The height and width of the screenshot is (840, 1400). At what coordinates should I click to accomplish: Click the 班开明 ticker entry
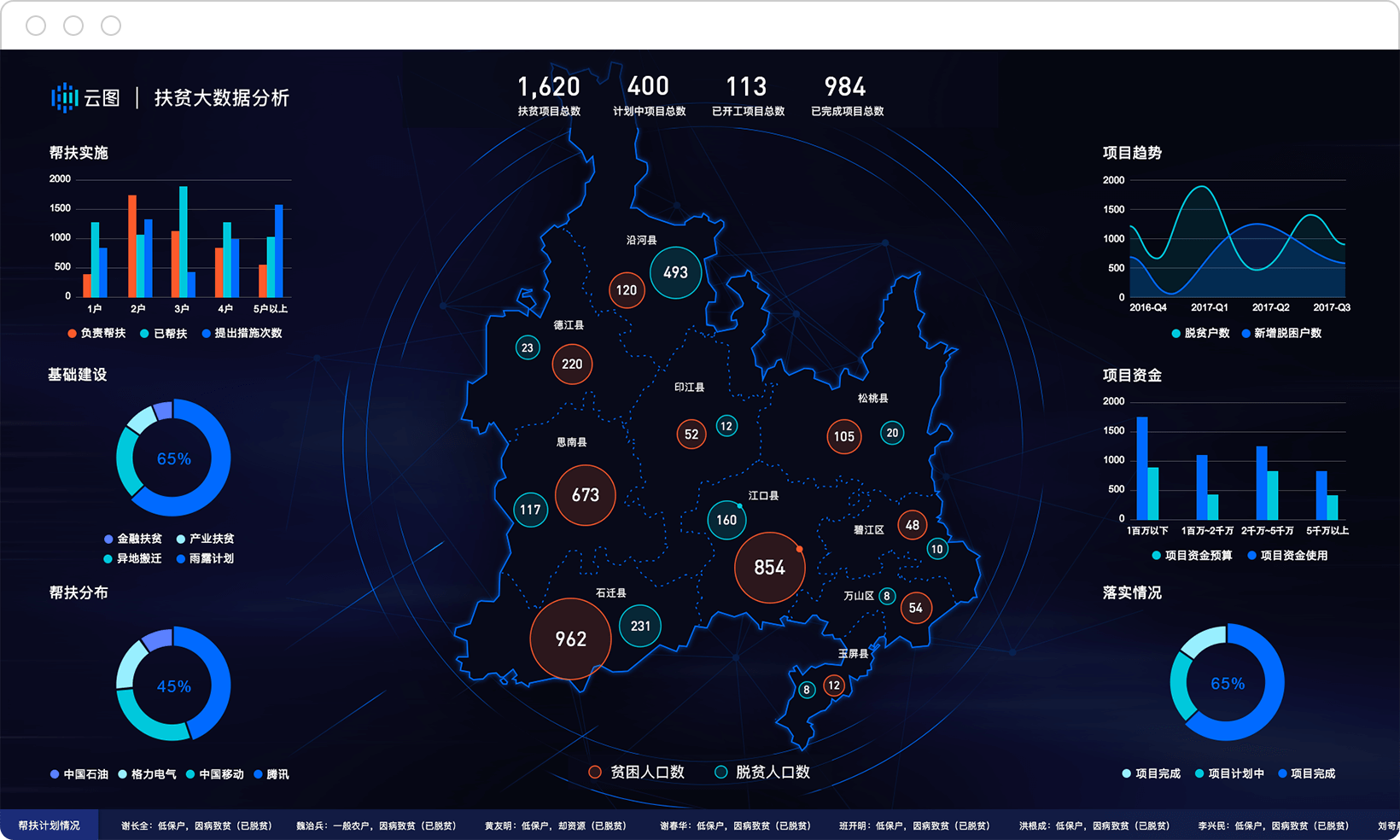tap(914, 826)
